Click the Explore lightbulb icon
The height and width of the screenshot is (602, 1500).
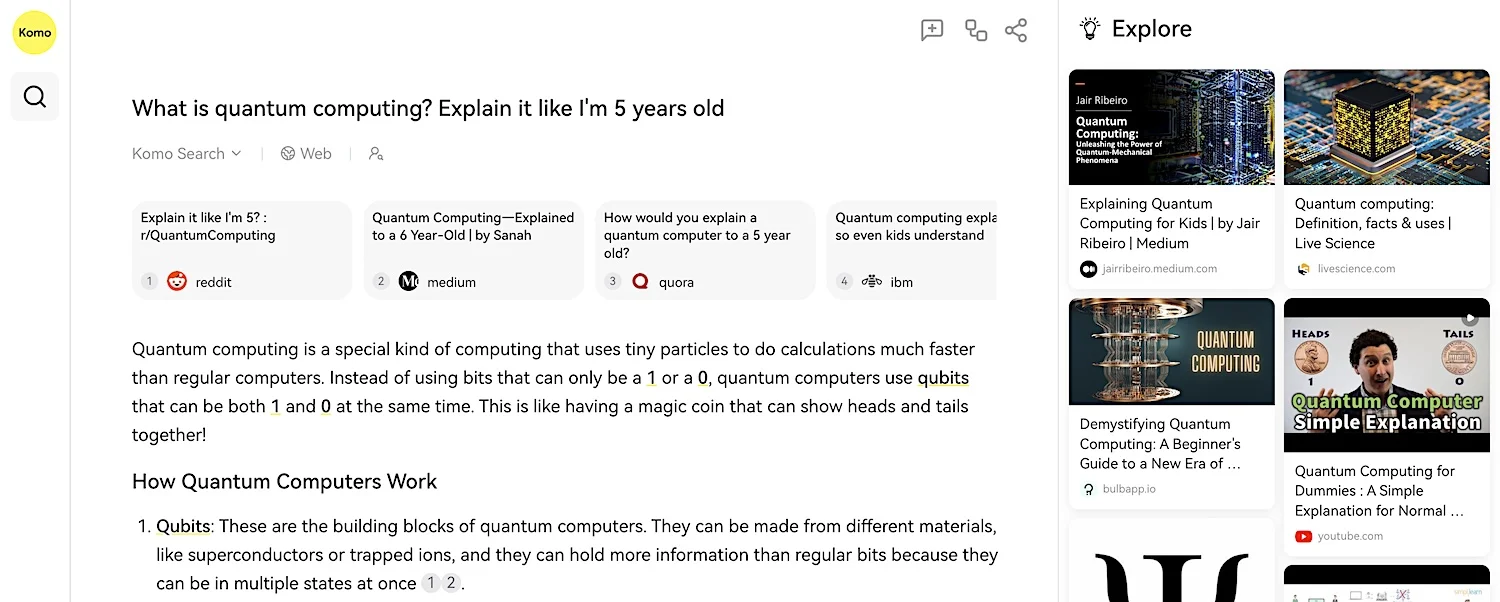click(1090, 29)
